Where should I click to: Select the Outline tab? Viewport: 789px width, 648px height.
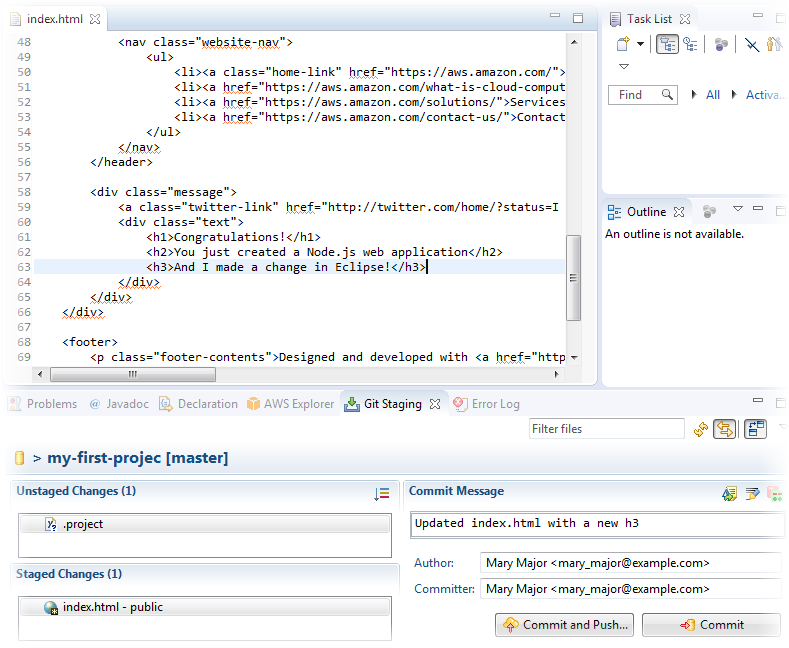click(x=646, y=212)
